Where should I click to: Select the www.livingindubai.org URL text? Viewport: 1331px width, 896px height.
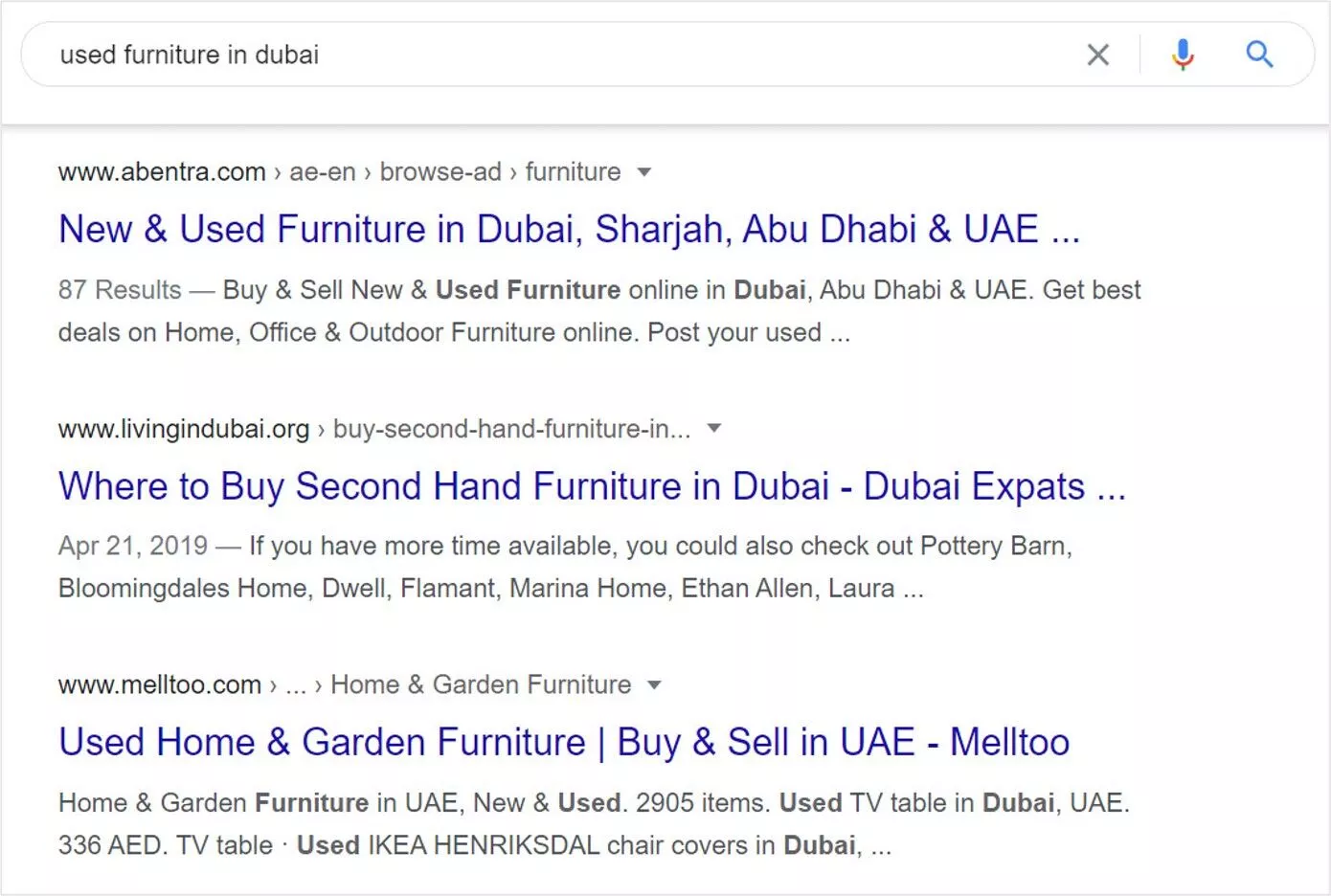point(184,429)
